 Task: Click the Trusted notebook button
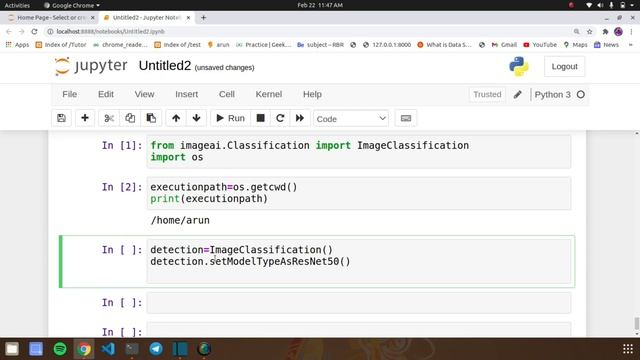(487, 95)
